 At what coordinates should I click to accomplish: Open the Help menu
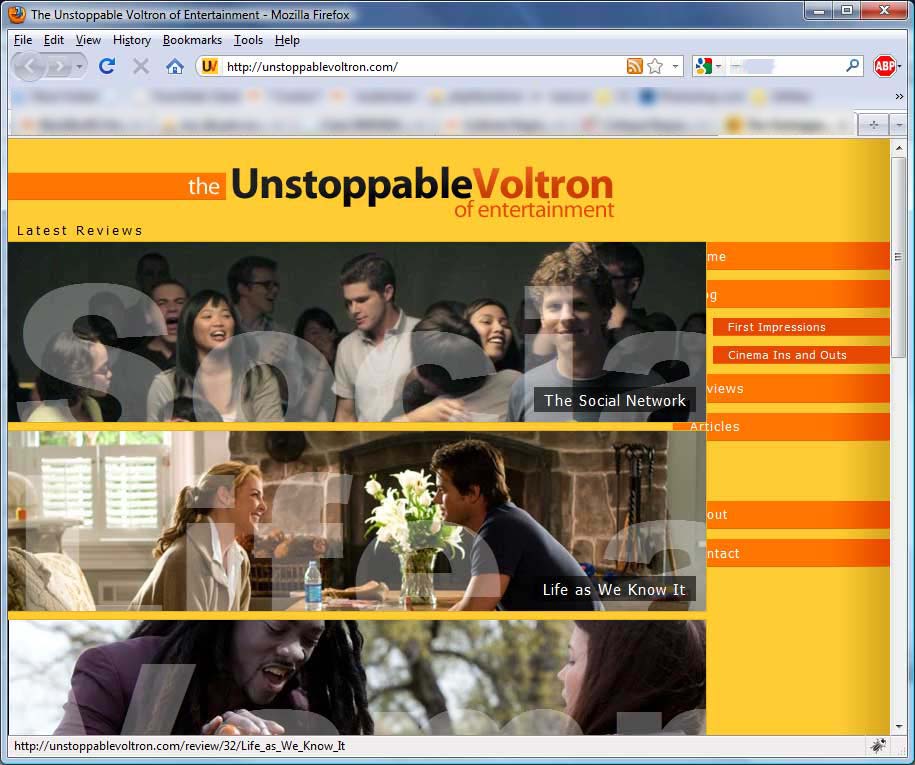(x=287, y=40)
